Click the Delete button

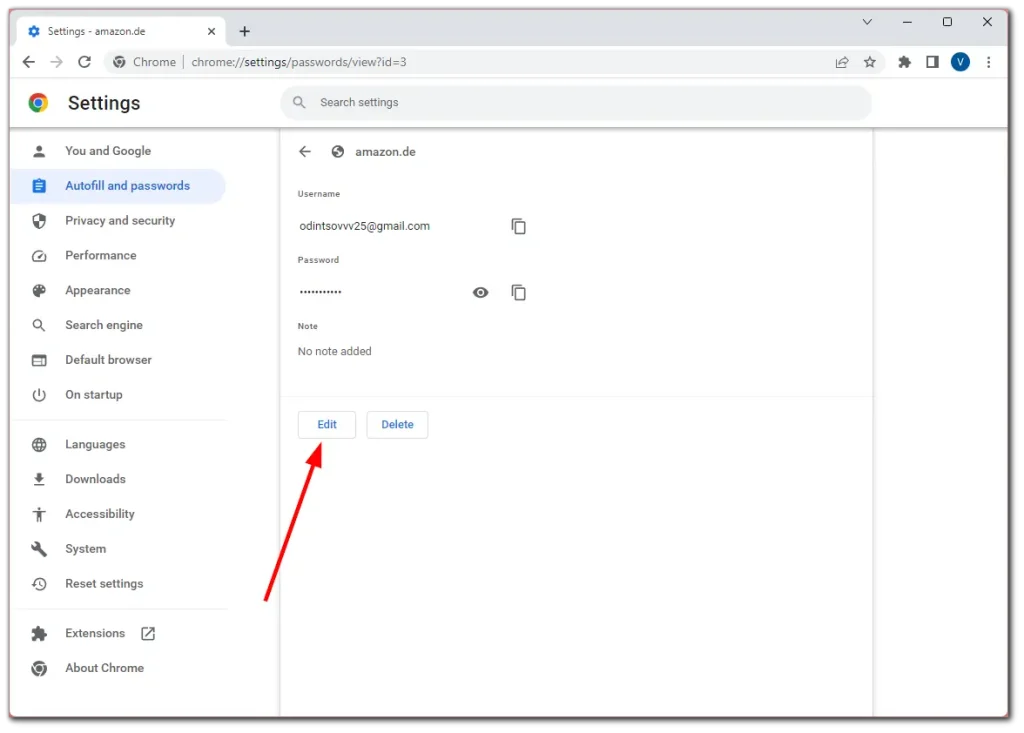[397, 425]
